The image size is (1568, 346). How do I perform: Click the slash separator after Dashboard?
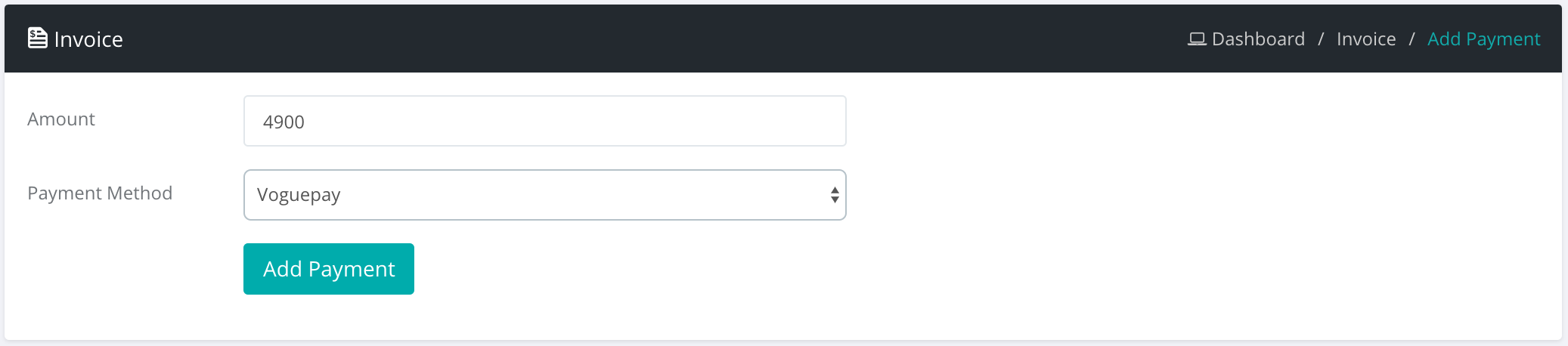pyautogui.click(x=1321, y=39)
